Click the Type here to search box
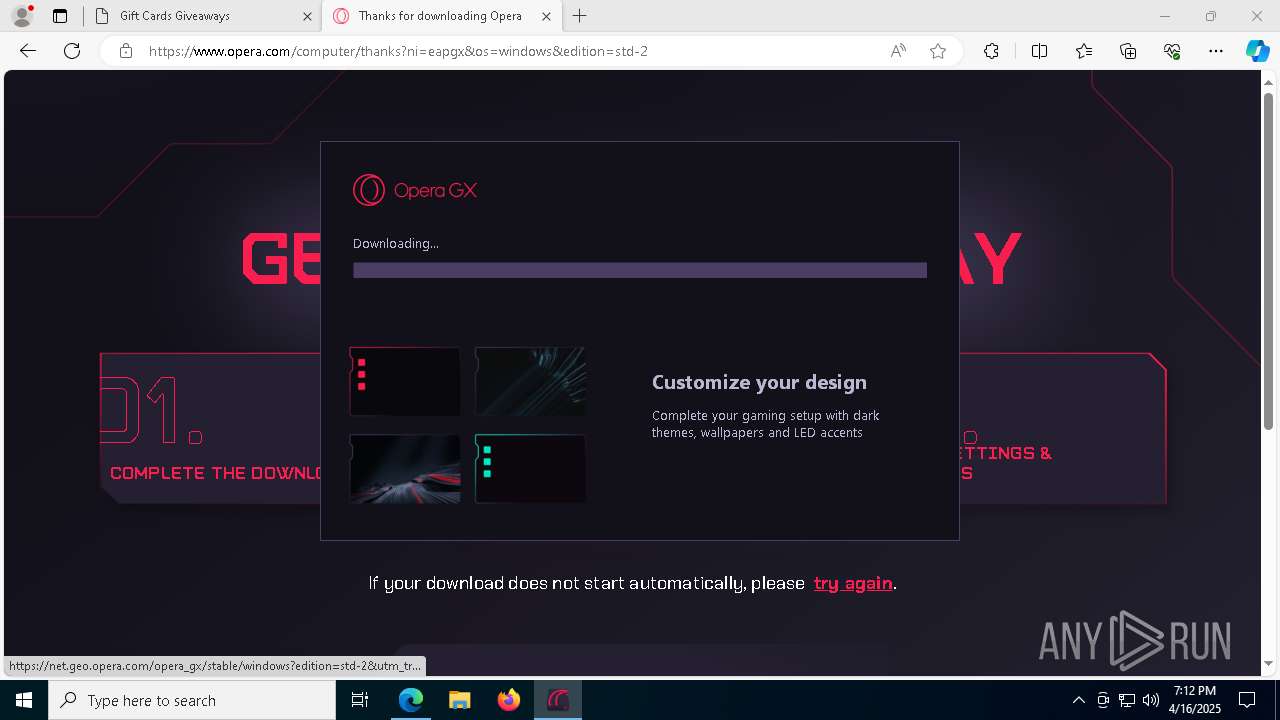1280x720 pixels. [x=192, y=700]
